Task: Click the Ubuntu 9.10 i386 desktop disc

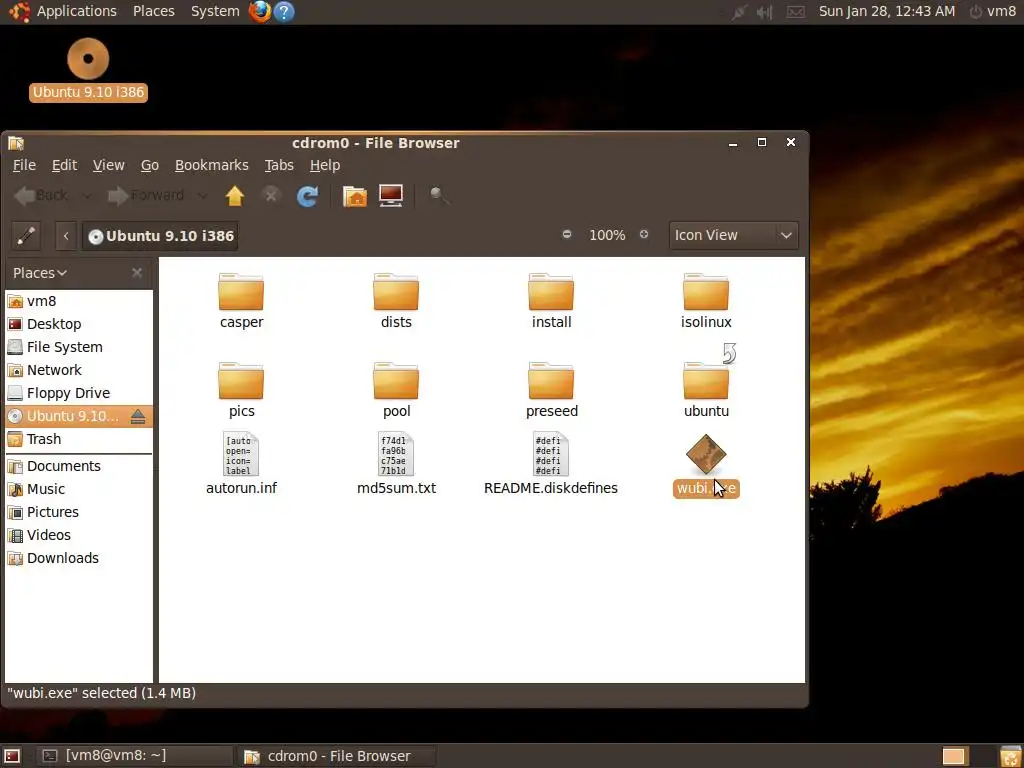Action: [88, 69]
